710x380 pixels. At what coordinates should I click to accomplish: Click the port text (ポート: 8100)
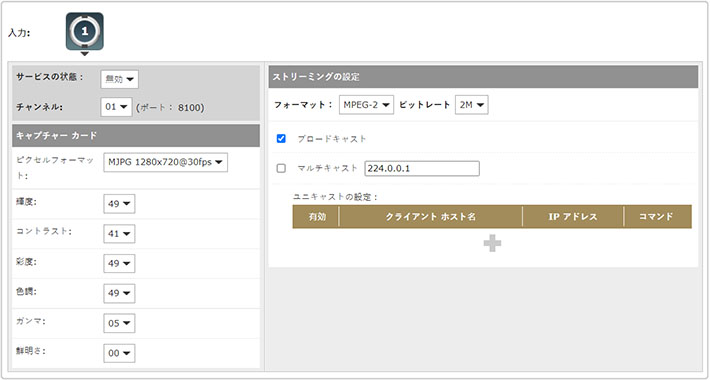(170, 108)
